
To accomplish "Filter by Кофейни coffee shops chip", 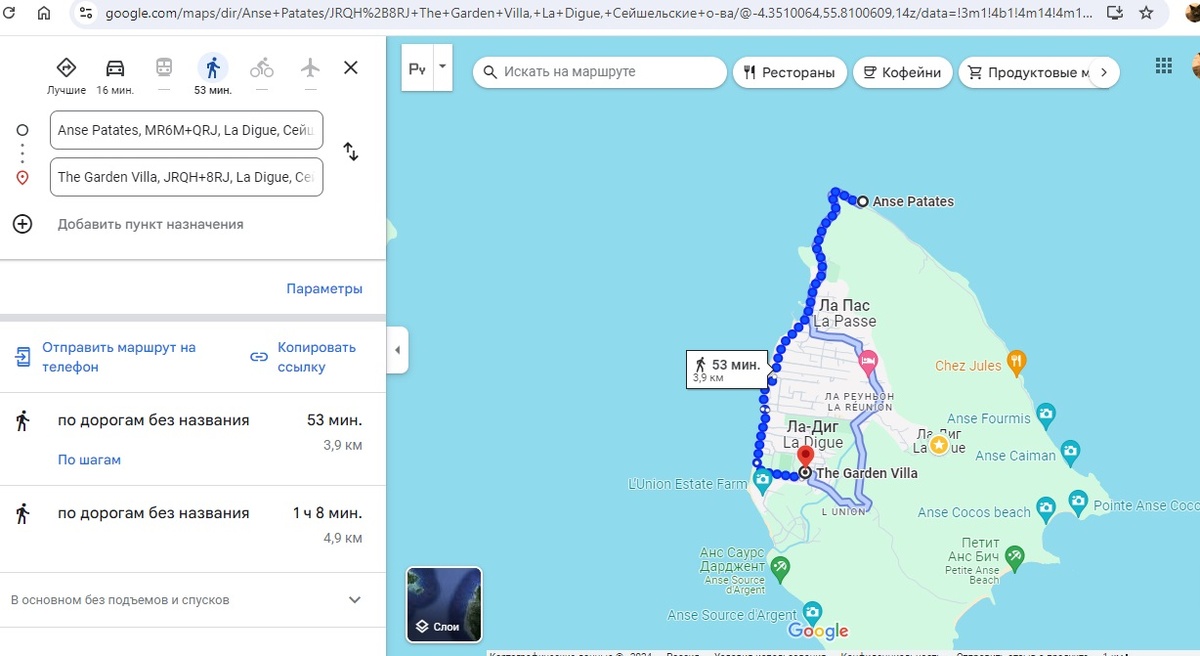I will click(902, 72).
